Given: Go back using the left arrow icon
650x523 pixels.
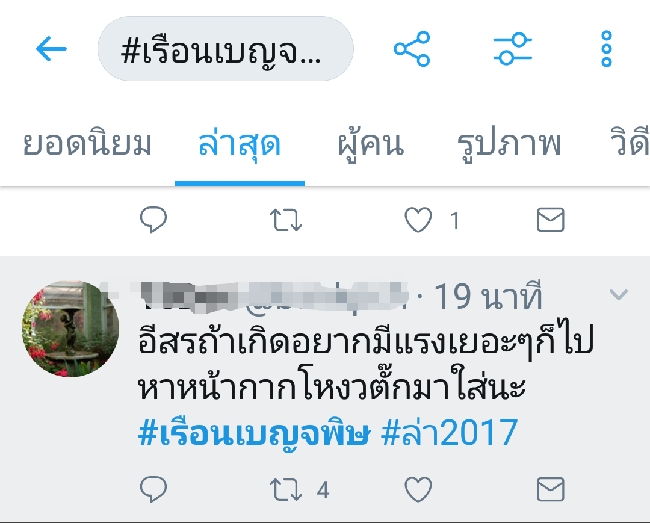Looking at the screenshot, I should tap(51, 49).
